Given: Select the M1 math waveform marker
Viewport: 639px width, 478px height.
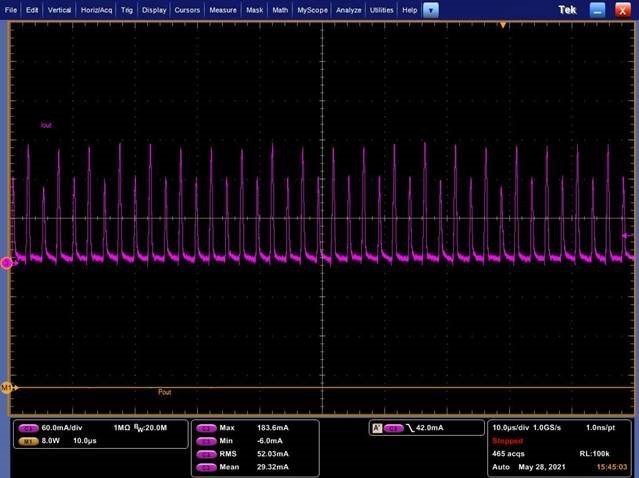Looking at the screenshot, I should coord(8,388).
